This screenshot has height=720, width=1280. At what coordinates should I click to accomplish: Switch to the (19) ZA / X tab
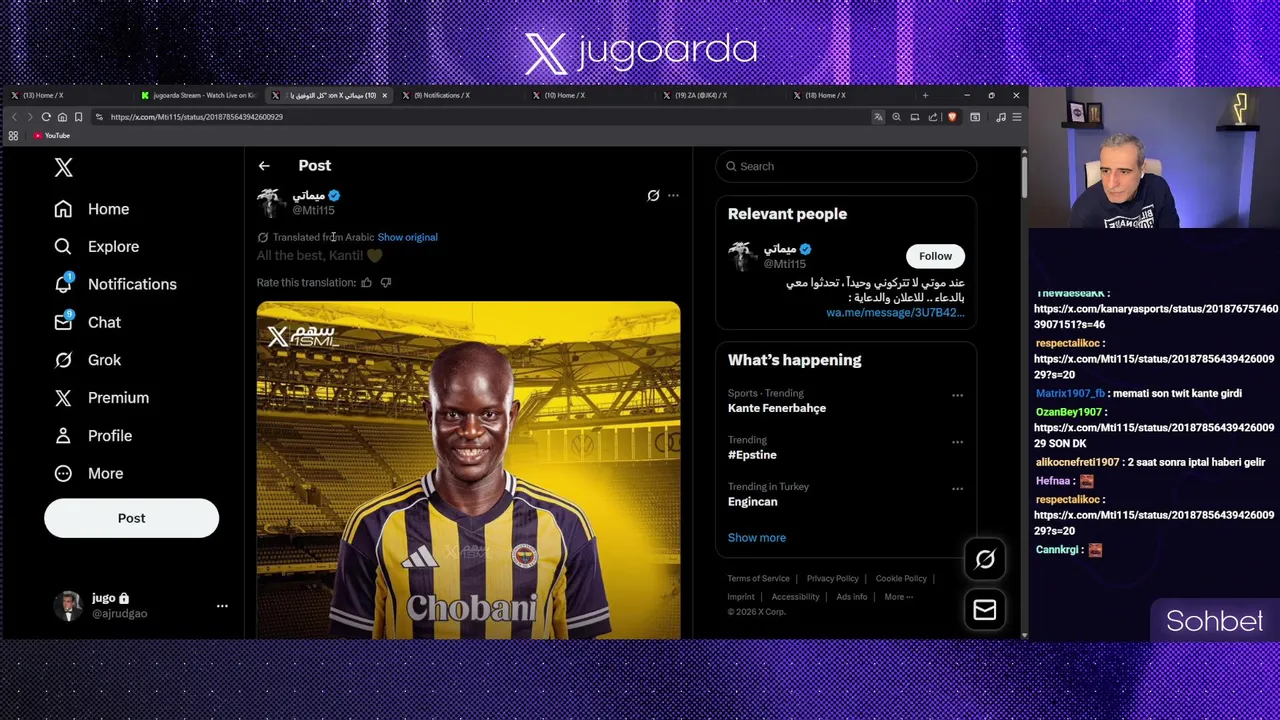tap(700, 95)
